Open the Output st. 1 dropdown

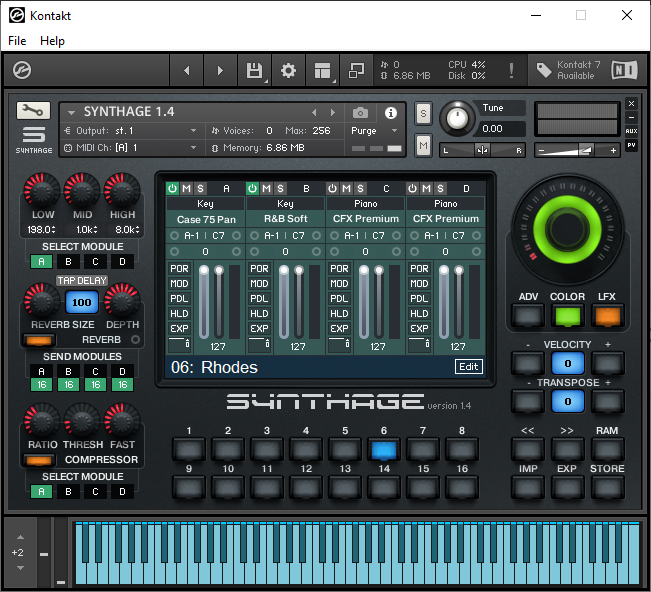131,131
